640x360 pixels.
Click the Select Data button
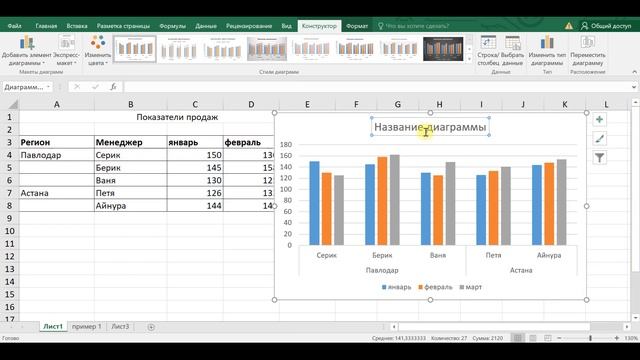512,51
